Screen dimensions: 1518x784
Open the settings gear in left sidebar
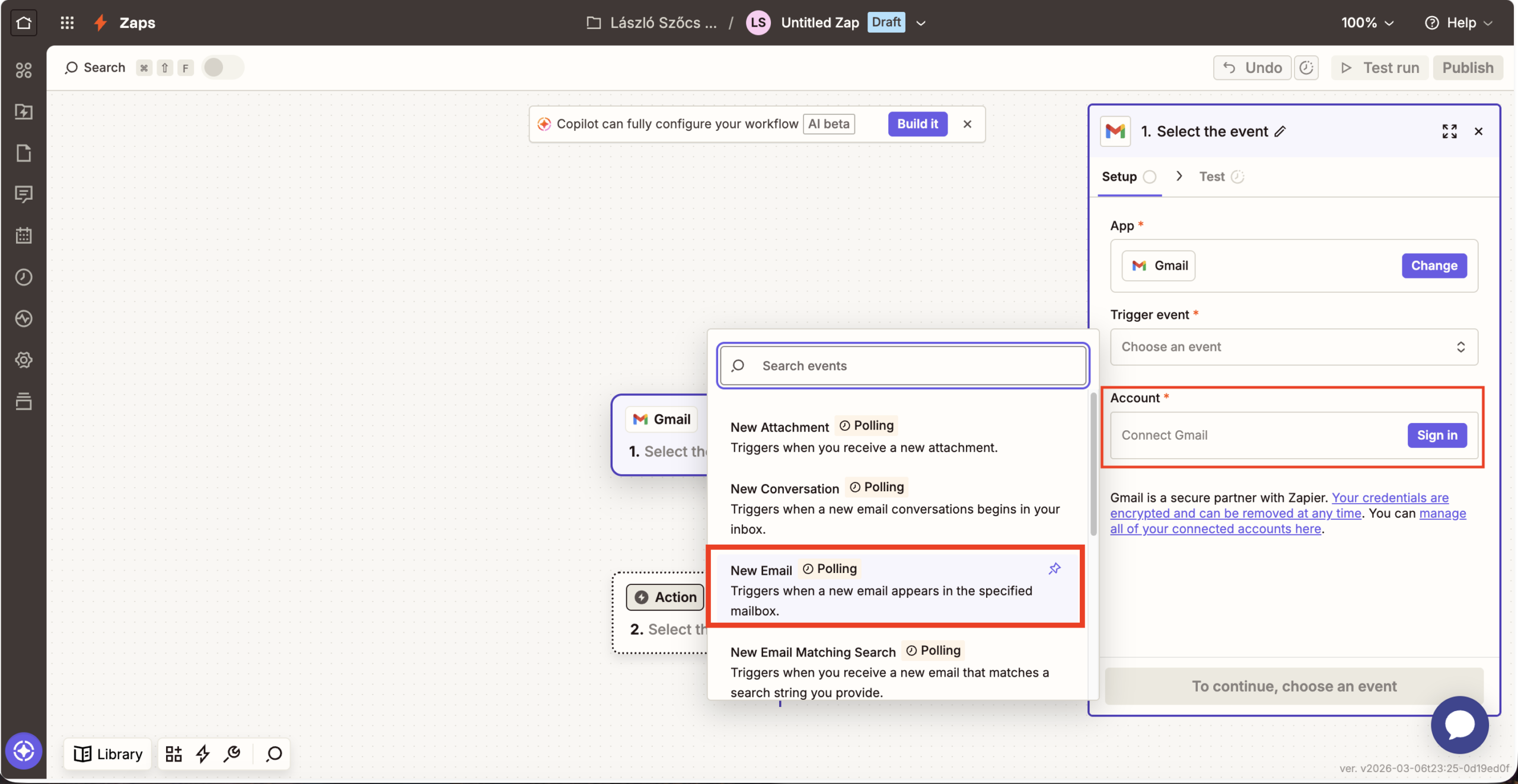[24, 360]
